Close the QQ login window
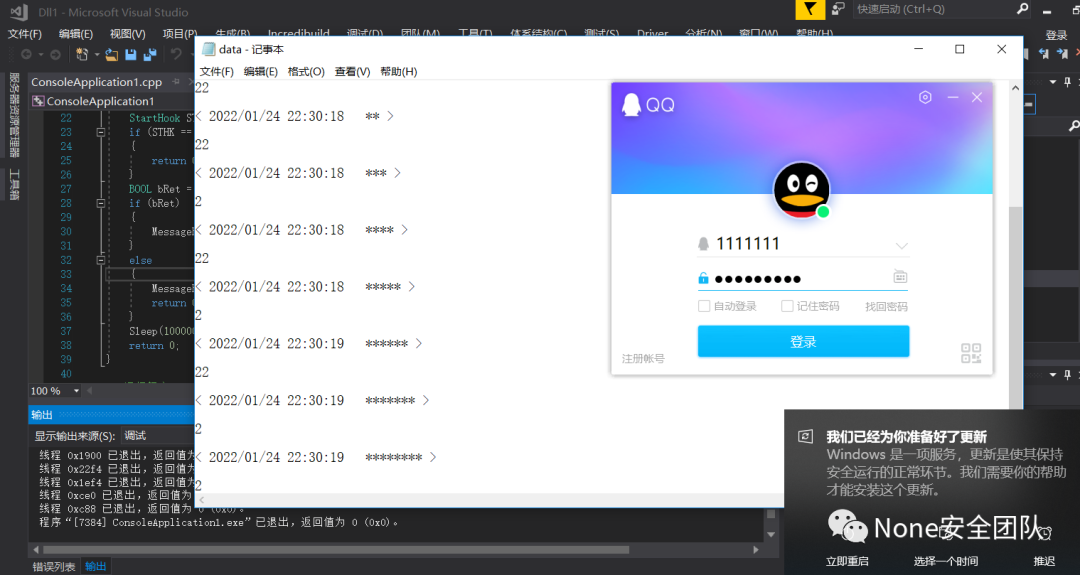Screen dimensions: 1080x575 pyautogui.click(x=977, y=97)
